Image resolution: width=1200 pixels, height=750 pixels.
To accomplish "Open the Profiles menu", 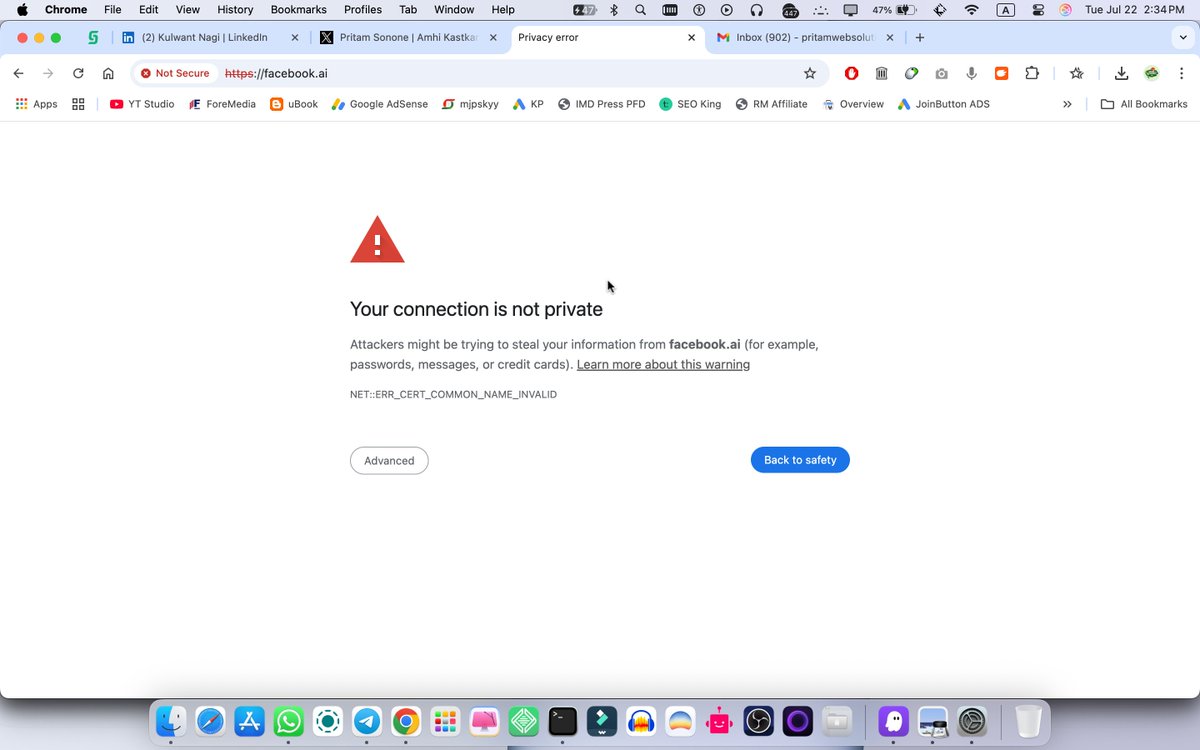I will [x=363, y=9].
